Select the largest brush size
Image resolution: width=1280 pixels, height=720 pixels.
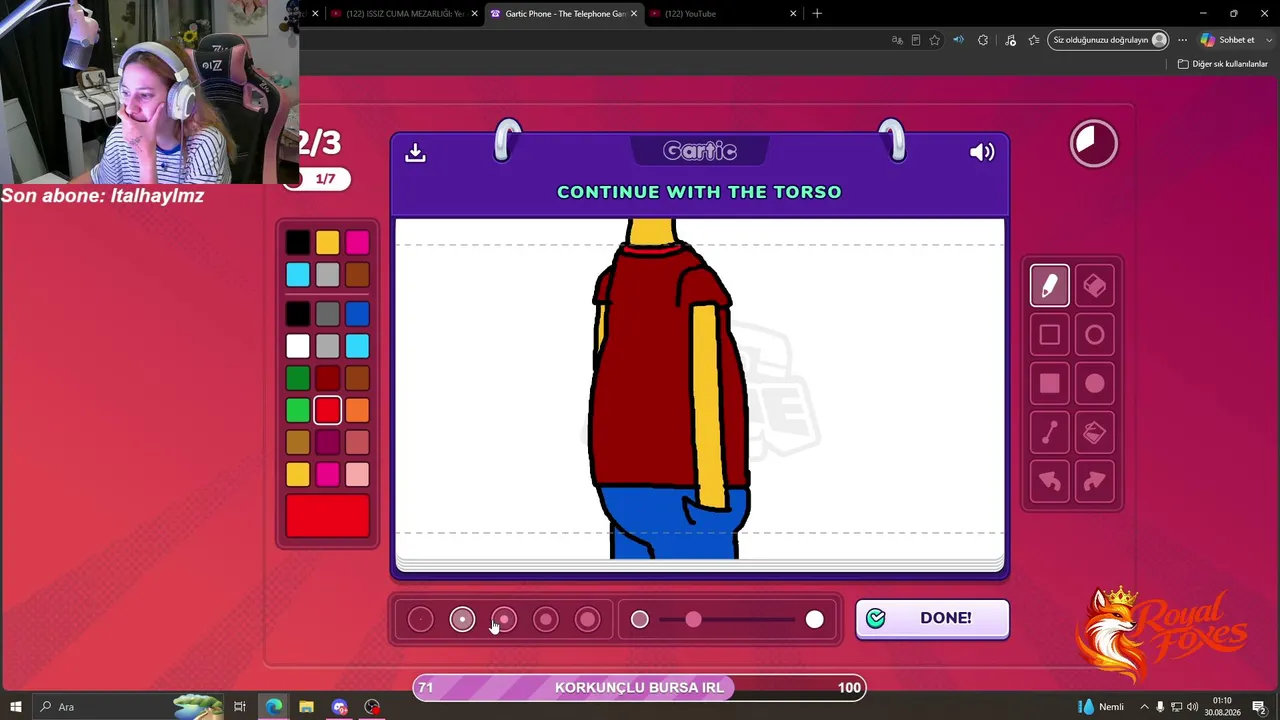(588, 620)
